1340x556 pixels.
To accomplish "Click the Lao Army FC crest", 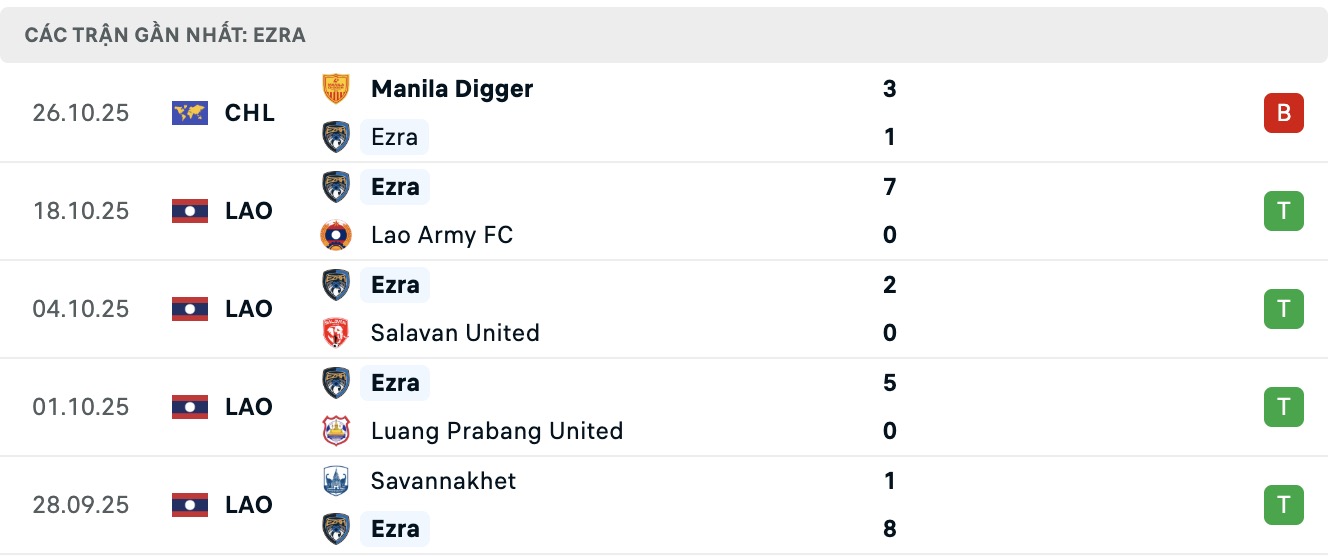I will pos(336,235).
